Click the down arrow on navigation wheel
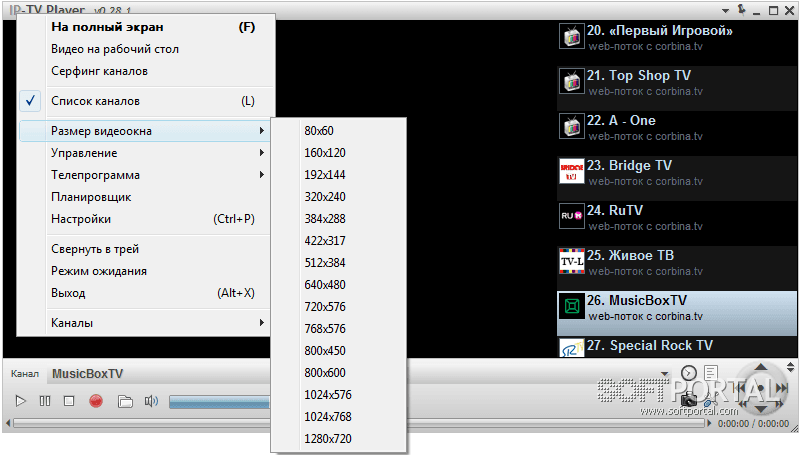 [x=761, y=409]
